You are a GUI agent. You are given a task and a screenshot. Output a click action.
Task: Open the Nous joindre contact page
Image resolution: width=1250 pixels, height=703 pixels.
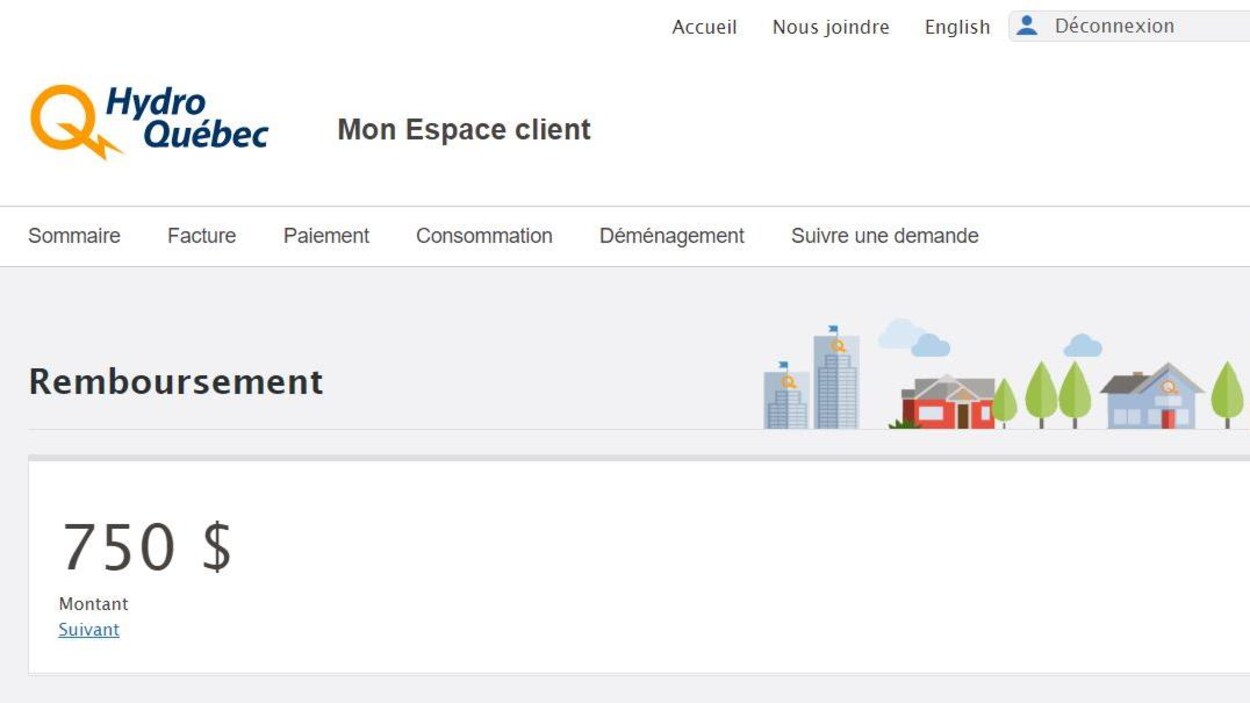coord(830,27)
